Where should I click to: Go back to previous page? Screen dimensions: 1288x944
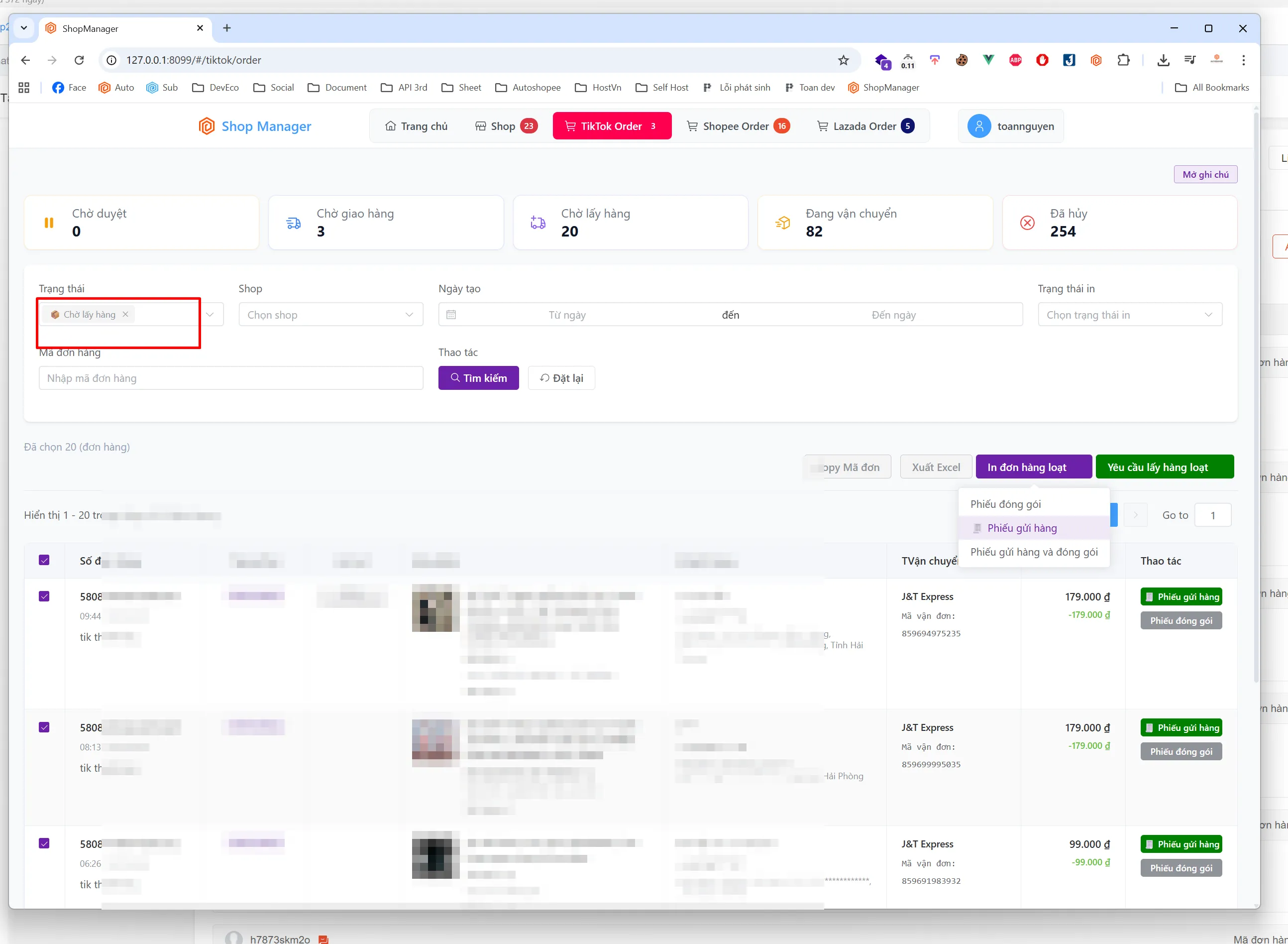(x=26, y=60)
